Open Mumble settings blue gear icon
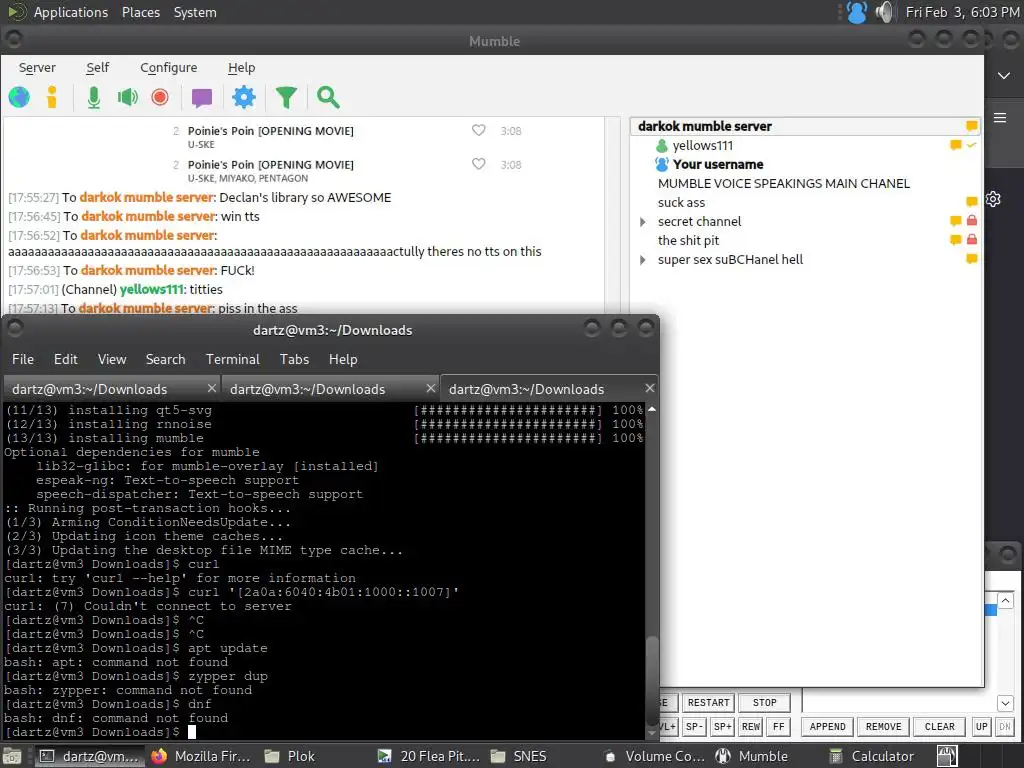Viewport: 1024px width, 768px height. tap(244, 97)
